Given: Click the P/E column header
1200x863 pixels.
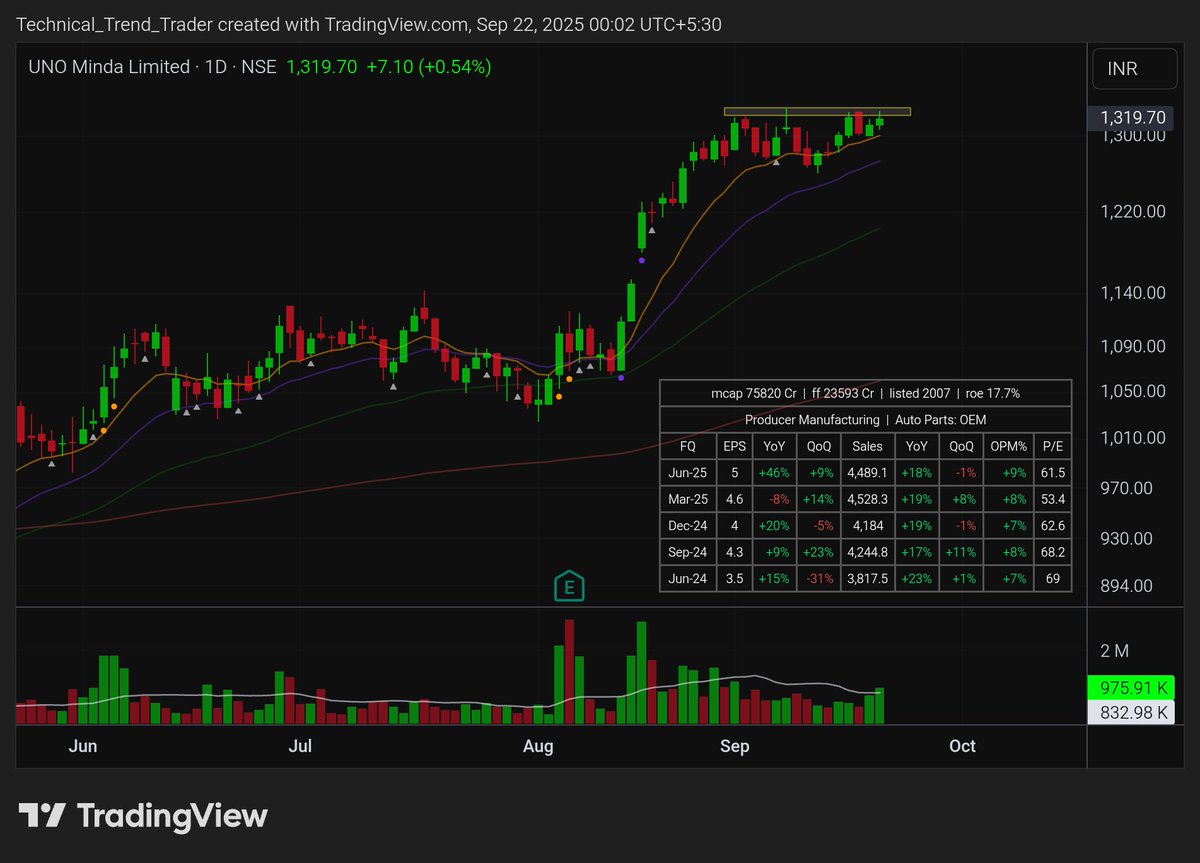Looking at the screenshot, I should pyautogui.click(x=1053, y=446).
